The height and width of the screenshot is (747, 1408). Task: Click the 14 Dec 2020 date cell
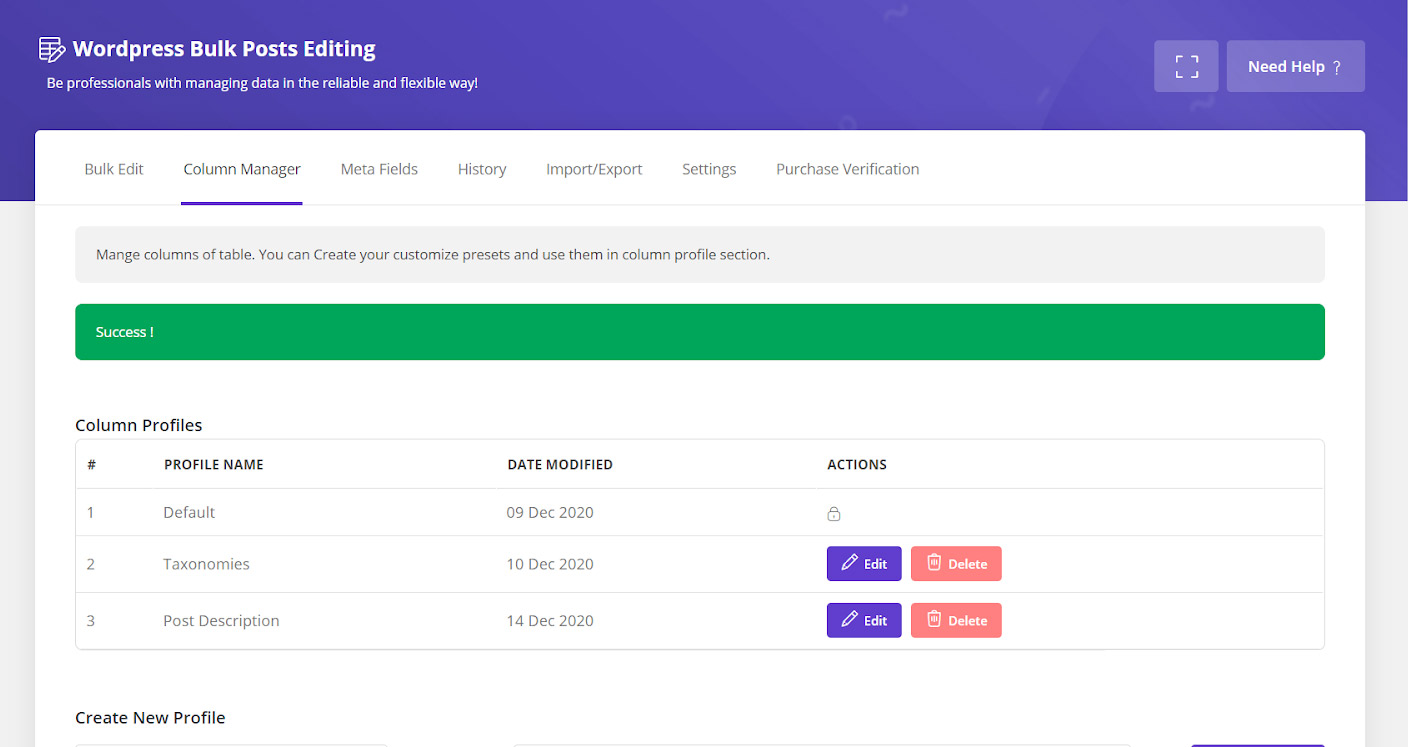point(550,621)
